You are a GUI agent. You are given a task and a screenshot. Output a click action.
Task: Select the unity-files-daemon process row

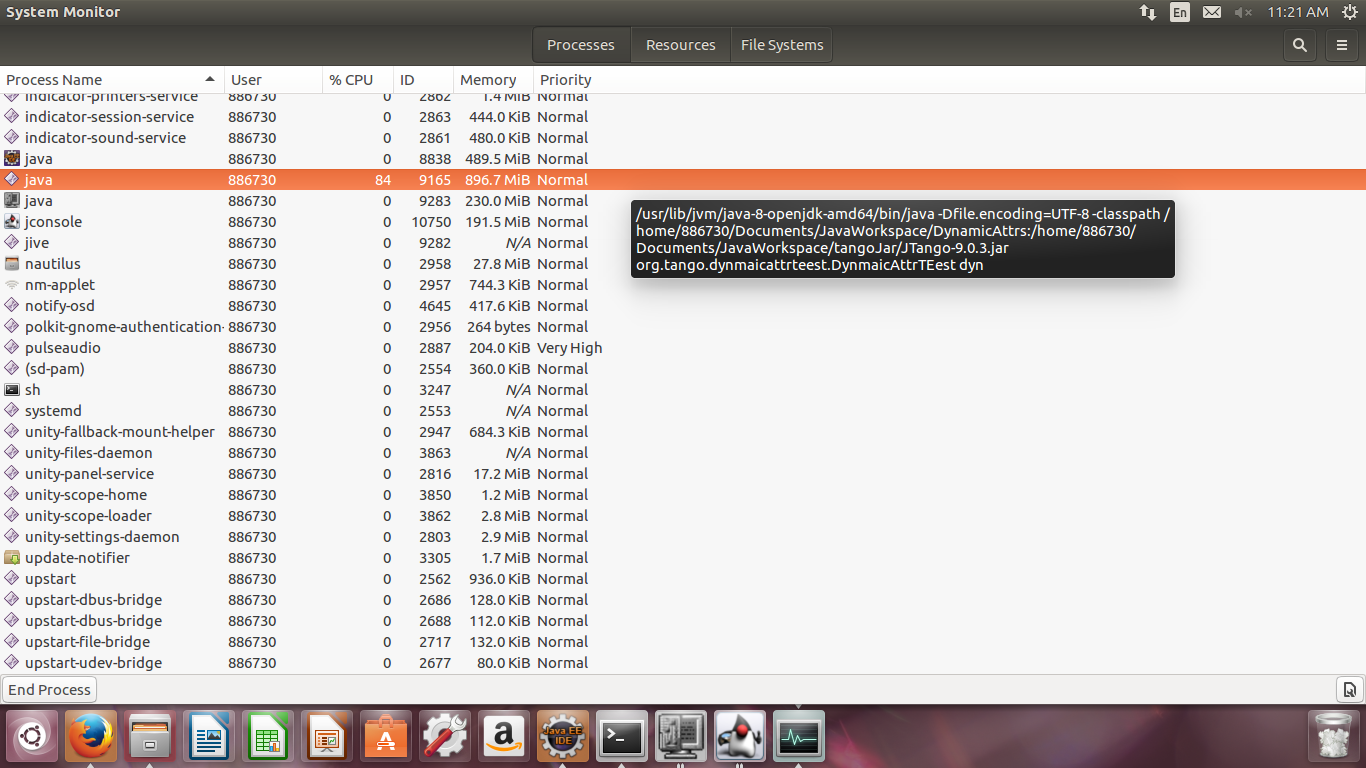(x=683, y=453)
